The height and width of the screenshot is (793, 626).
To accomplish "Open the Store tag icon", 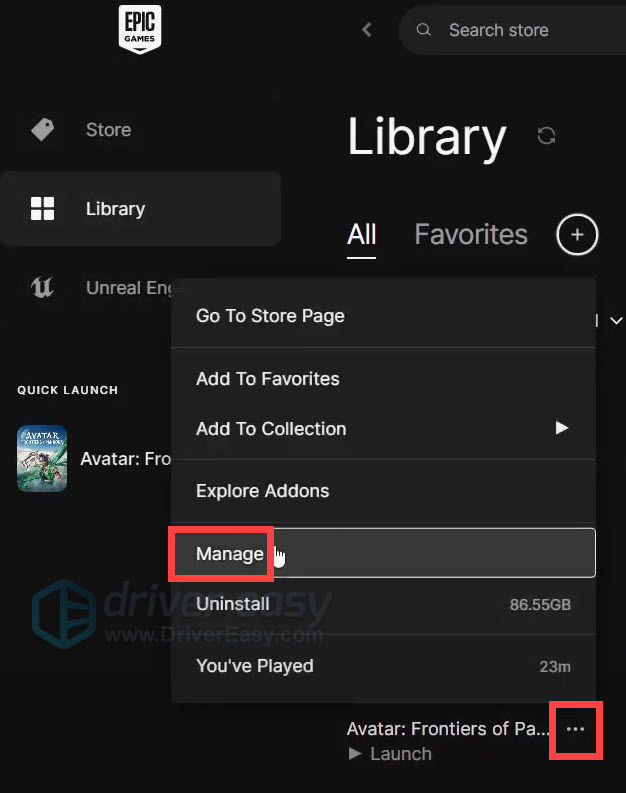I will coord(42,129).
